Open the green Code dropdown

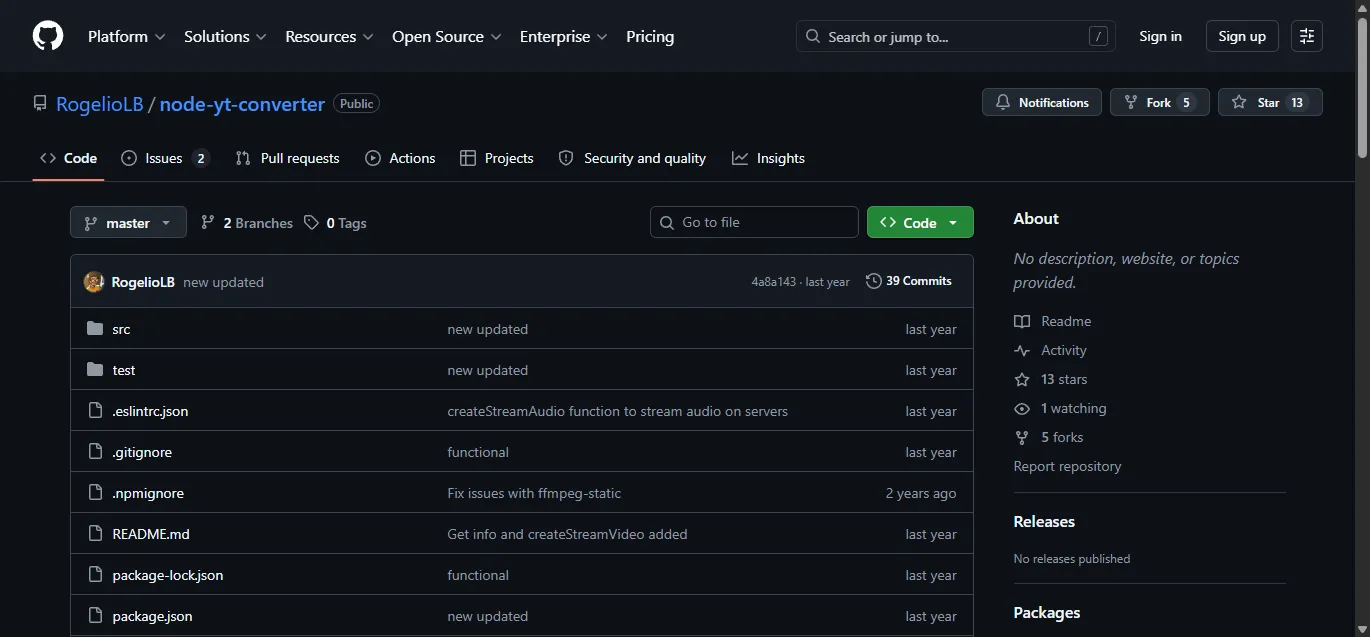tap(920, 222)
